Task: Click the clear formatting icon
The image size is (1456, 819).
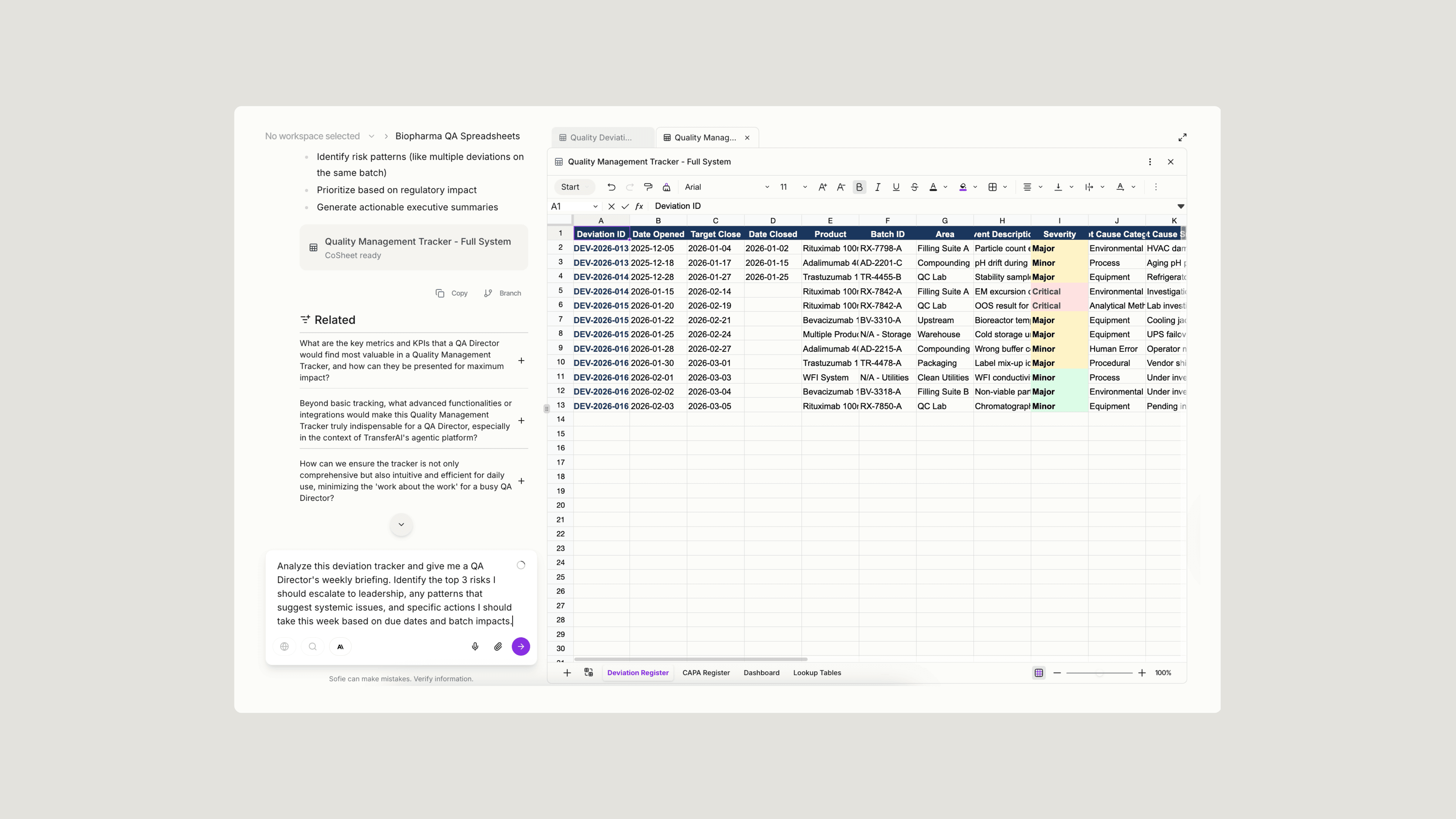Action: [666, 187]
